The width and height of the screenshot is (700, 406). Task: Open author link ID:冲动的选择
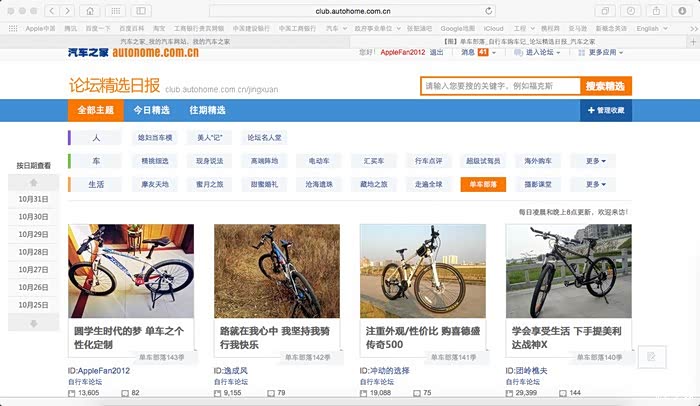384,370
